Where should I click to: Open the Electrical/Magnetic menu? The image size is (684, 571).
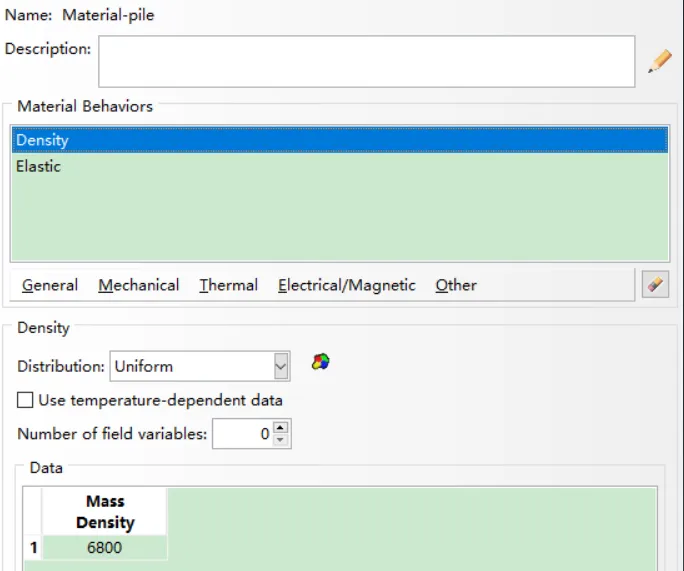pyautogui.click(x=347, y=285)
